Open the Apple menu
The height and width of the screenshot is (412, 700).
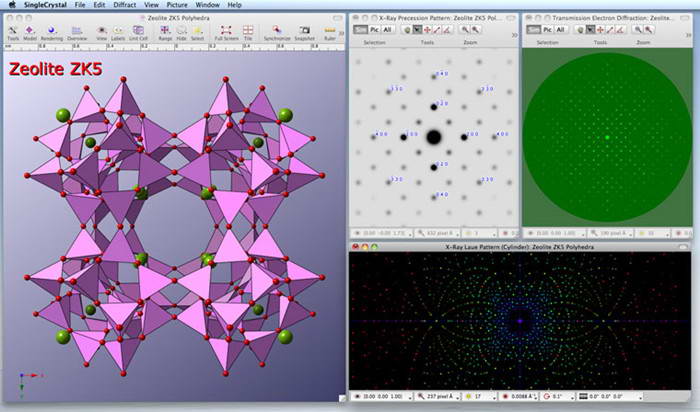click(x=12, y=5)
